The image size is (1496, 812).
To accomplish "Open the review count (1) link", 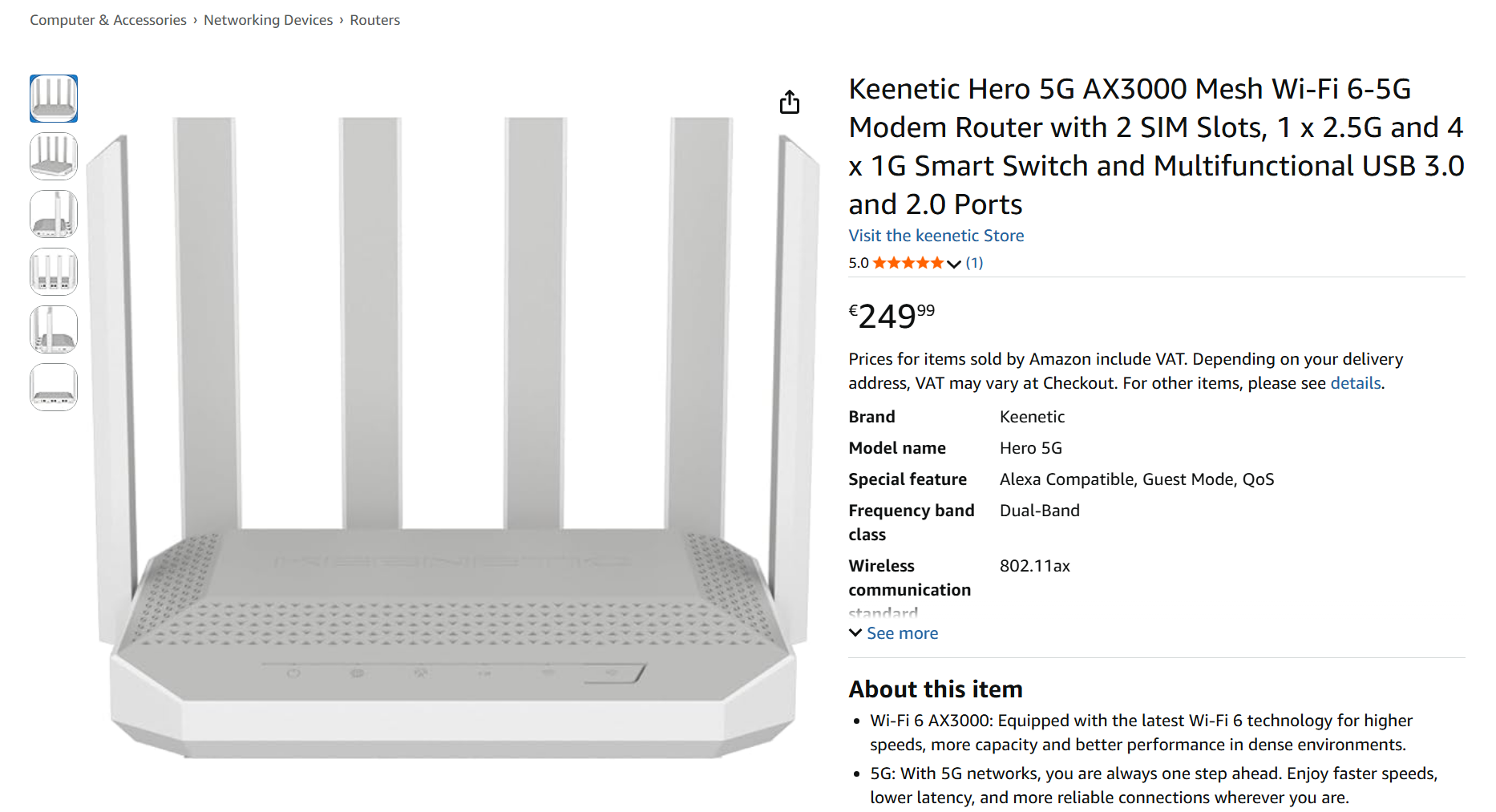I will coord(974,263).
